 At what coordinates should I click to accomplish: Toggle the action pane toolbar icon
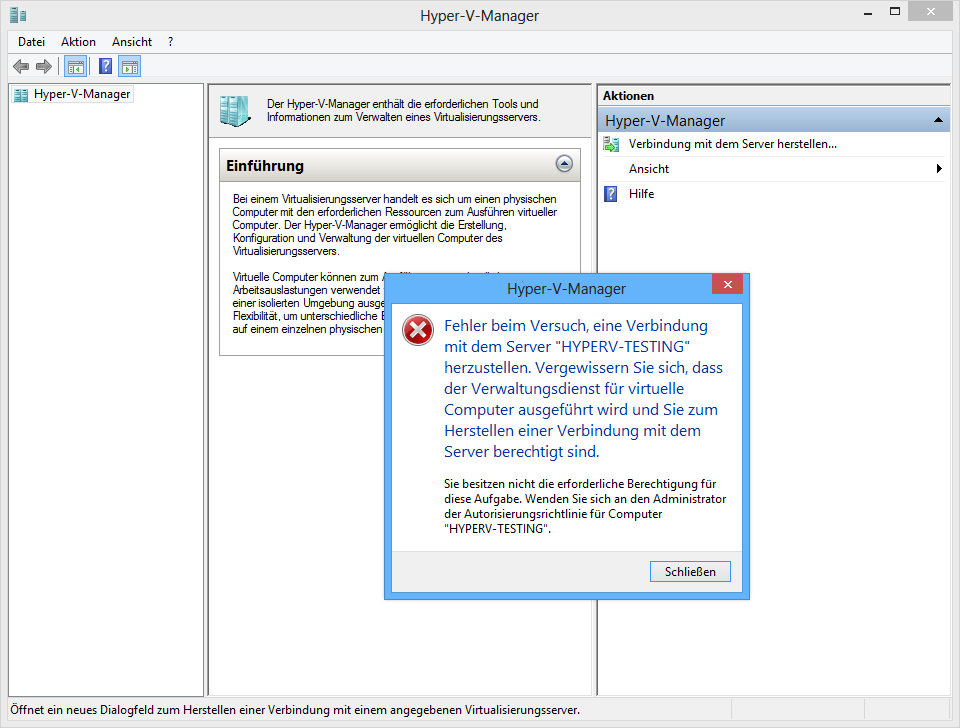[x=130, y=67]
